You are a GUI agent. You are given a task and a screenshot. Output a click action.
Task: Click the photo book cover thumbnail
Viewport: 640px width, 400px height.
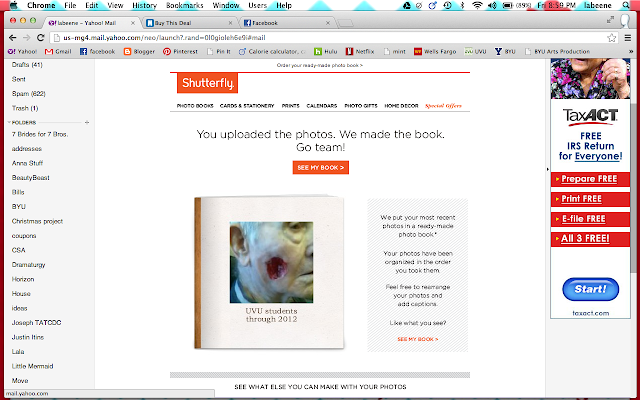point(269,273)
